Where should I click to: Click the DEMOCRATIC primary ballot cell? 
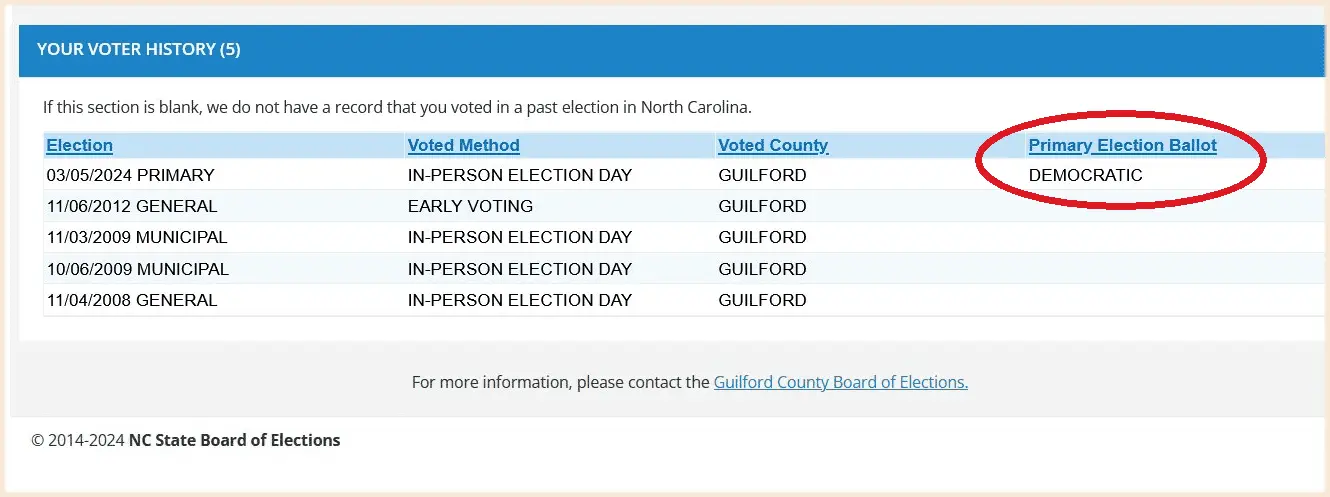point(1085,175)
